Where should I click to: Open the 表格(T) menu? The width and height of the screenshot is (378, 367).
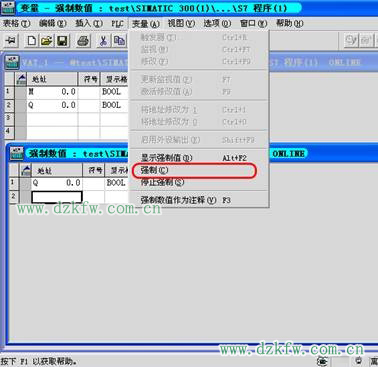(16, 23)
